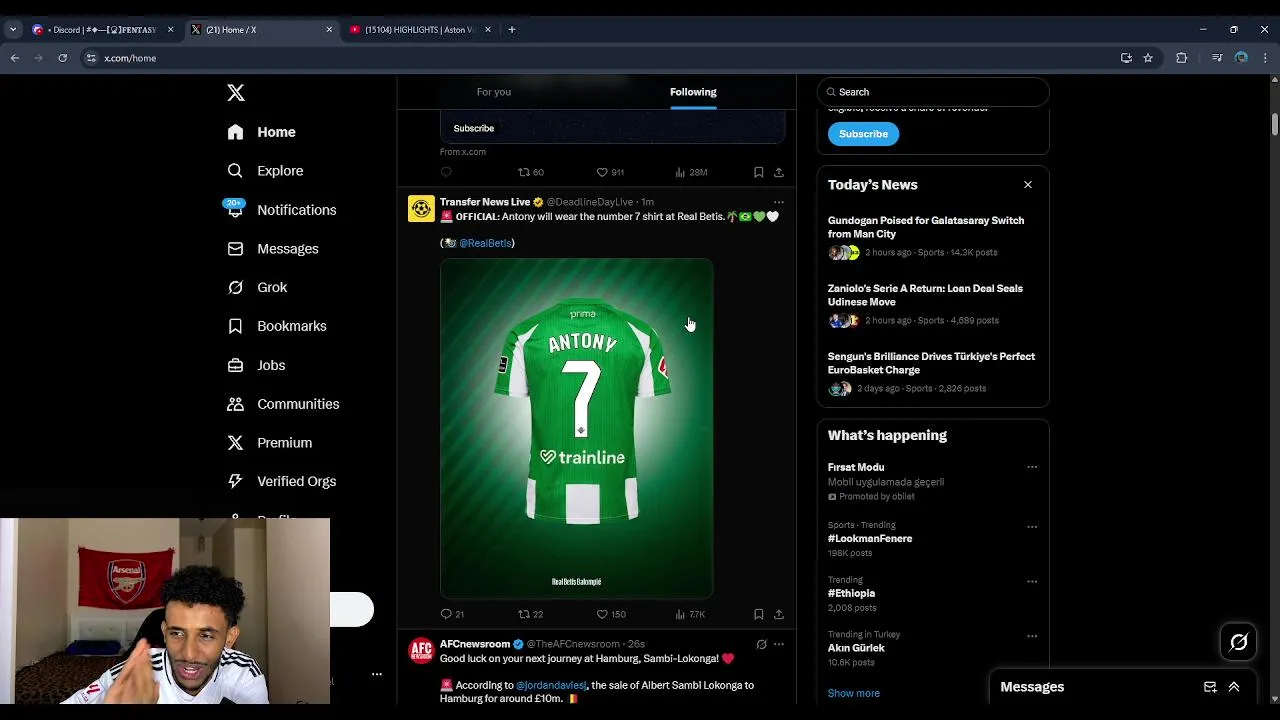Open Jobs page

256,365
